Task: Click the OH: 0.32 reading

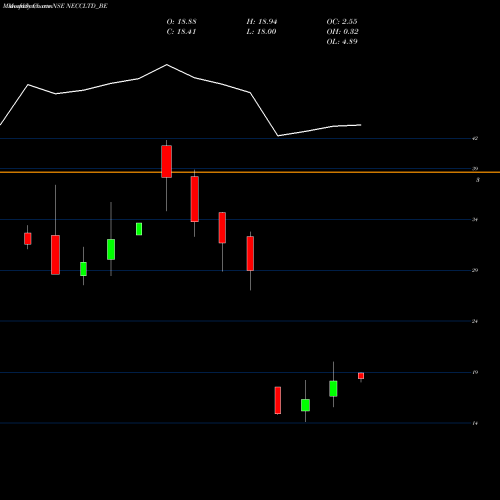Action: 343,32
